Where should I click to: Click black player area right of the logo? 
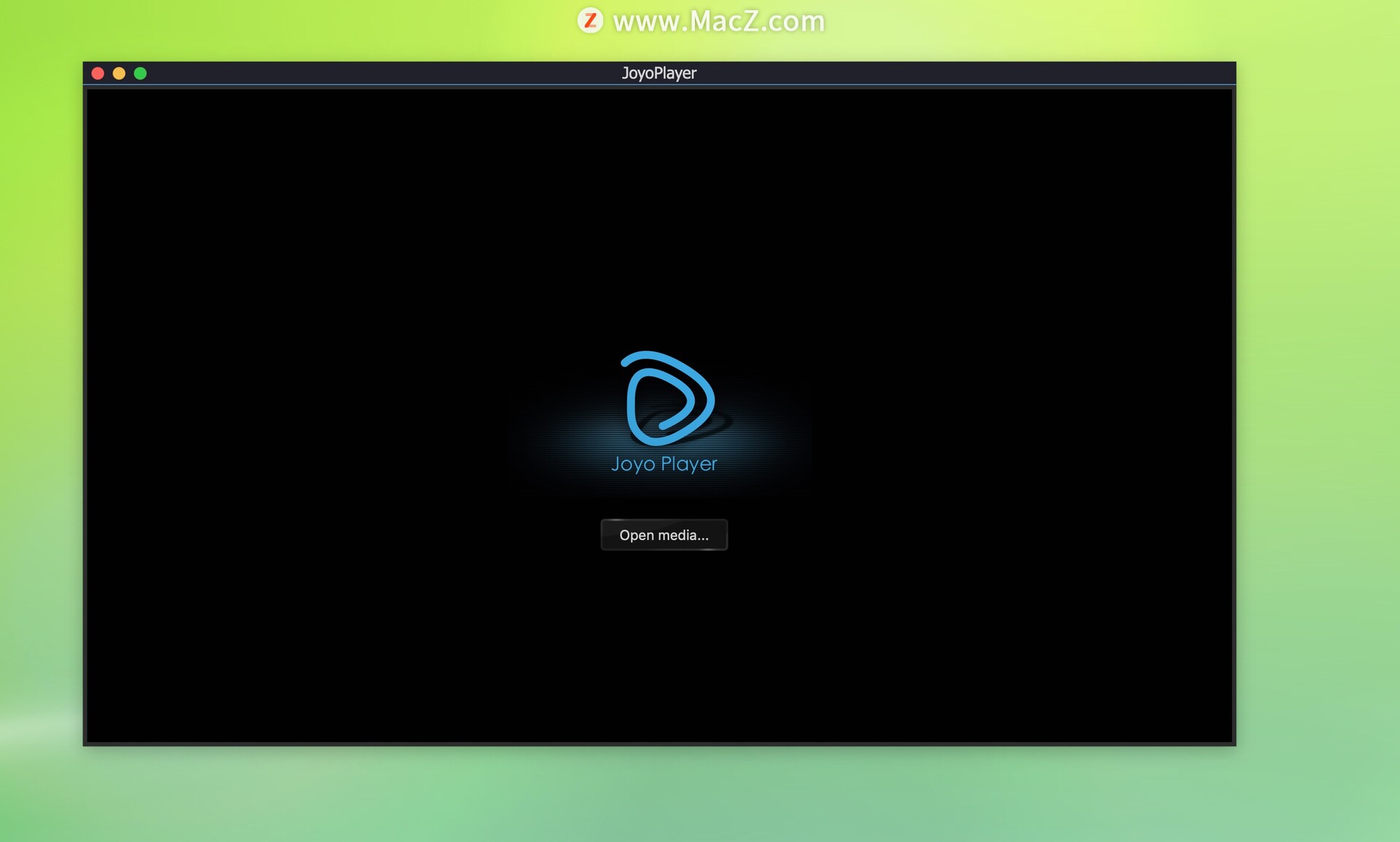pyautogui.click(x=1021, y=408)
